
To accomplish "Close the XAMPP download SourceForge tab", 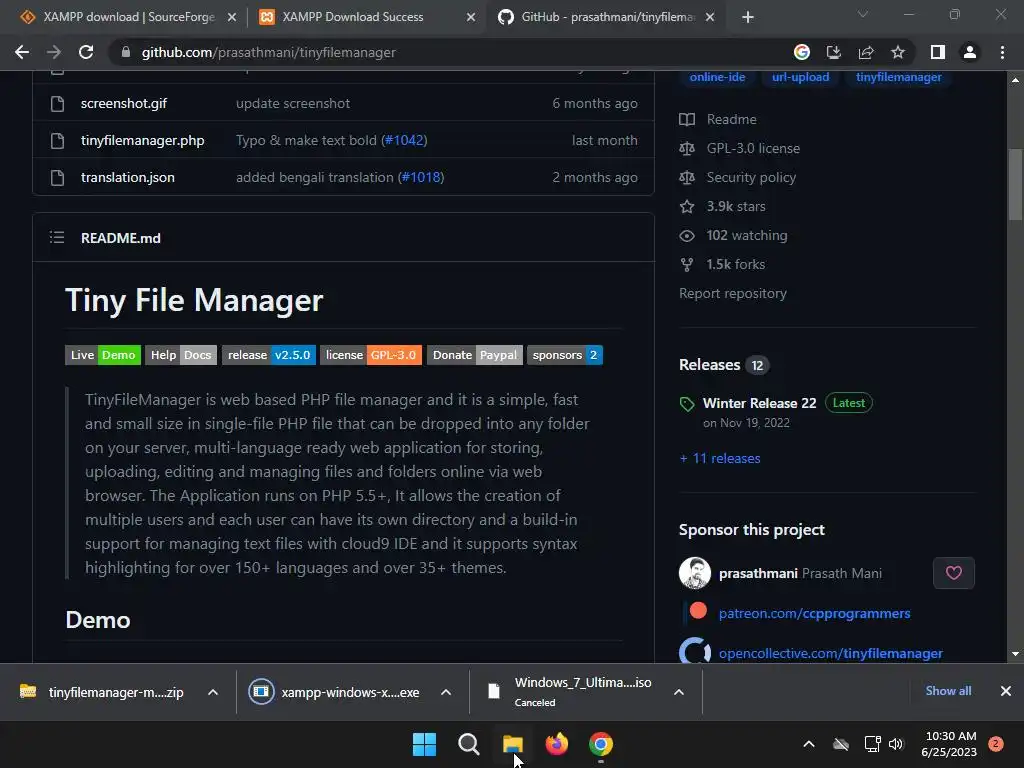I will click(x=231, y=18).
